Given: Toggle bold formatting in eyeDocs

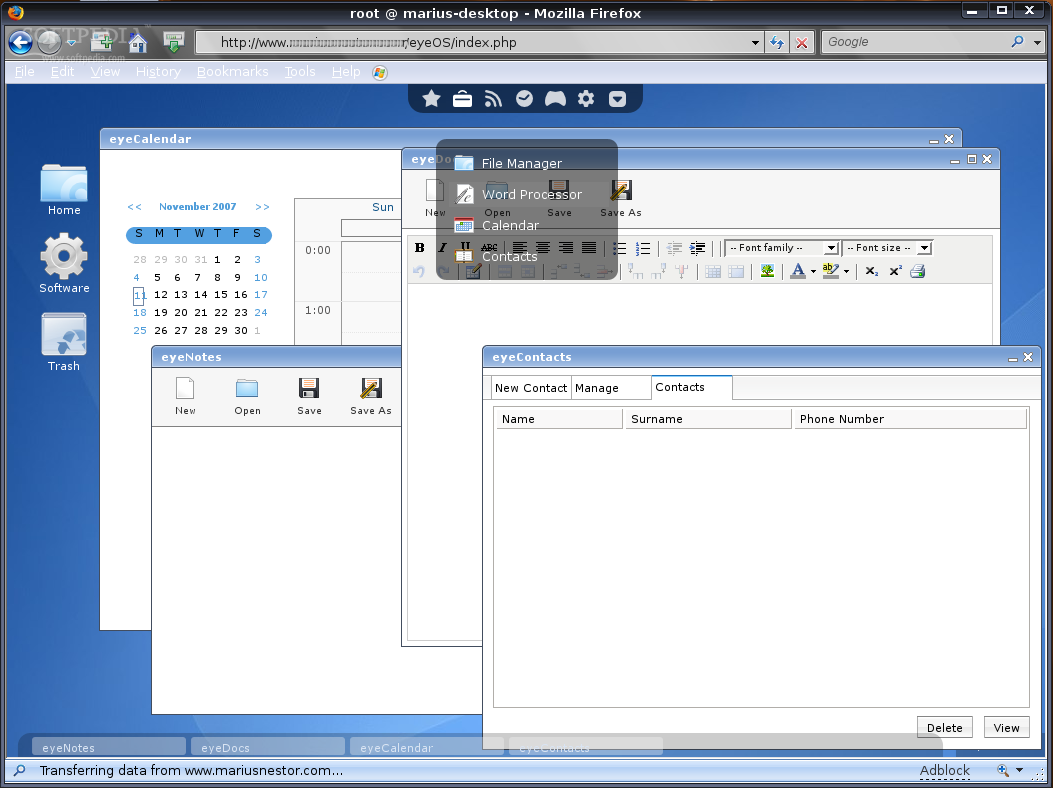Looking at the screenshot, I should [420, 248].
